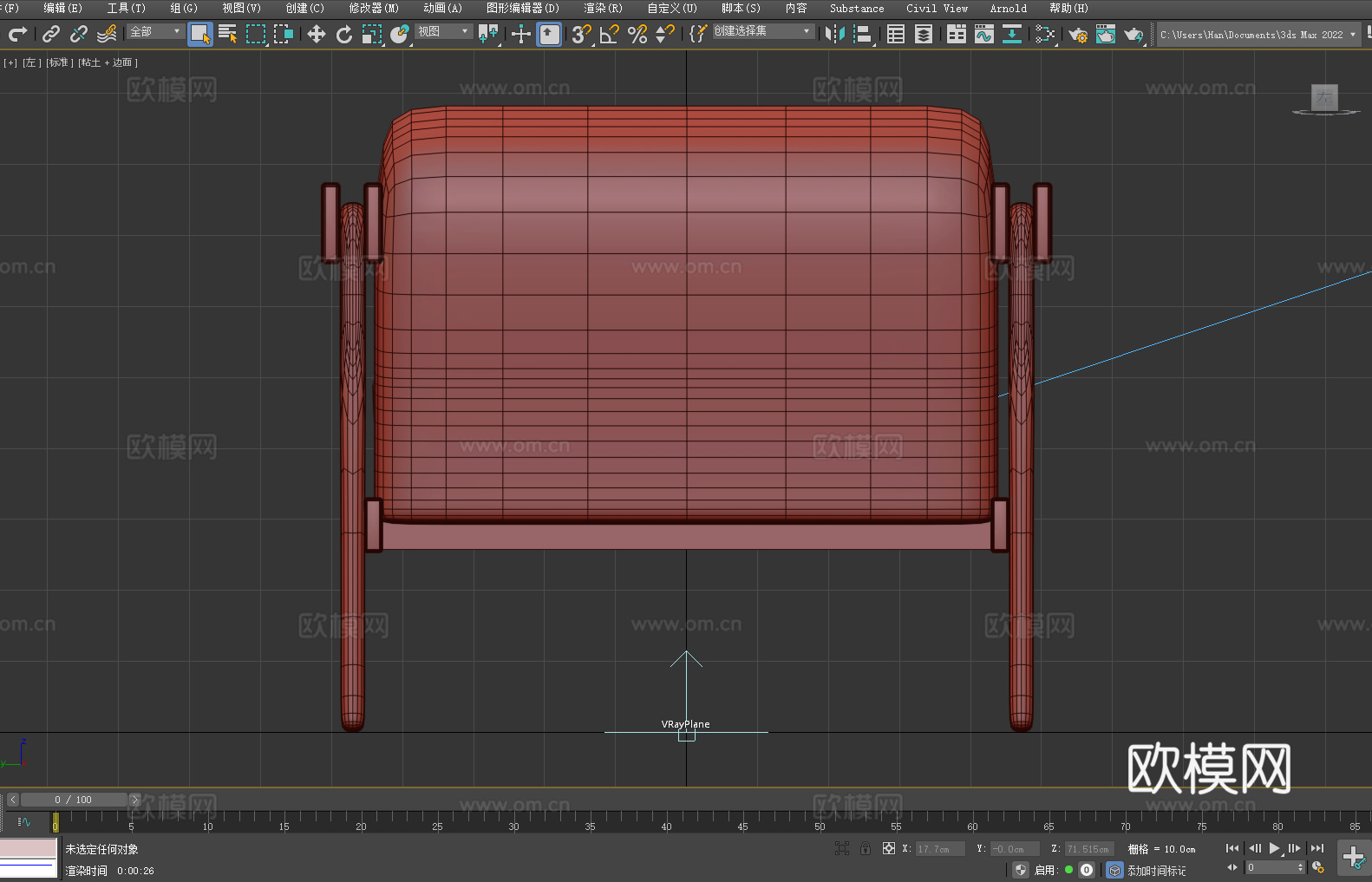This screenshot has width=1372, height=882.
Task: Toggle the Ribbon display icon
Action: [x=957, y=34]
